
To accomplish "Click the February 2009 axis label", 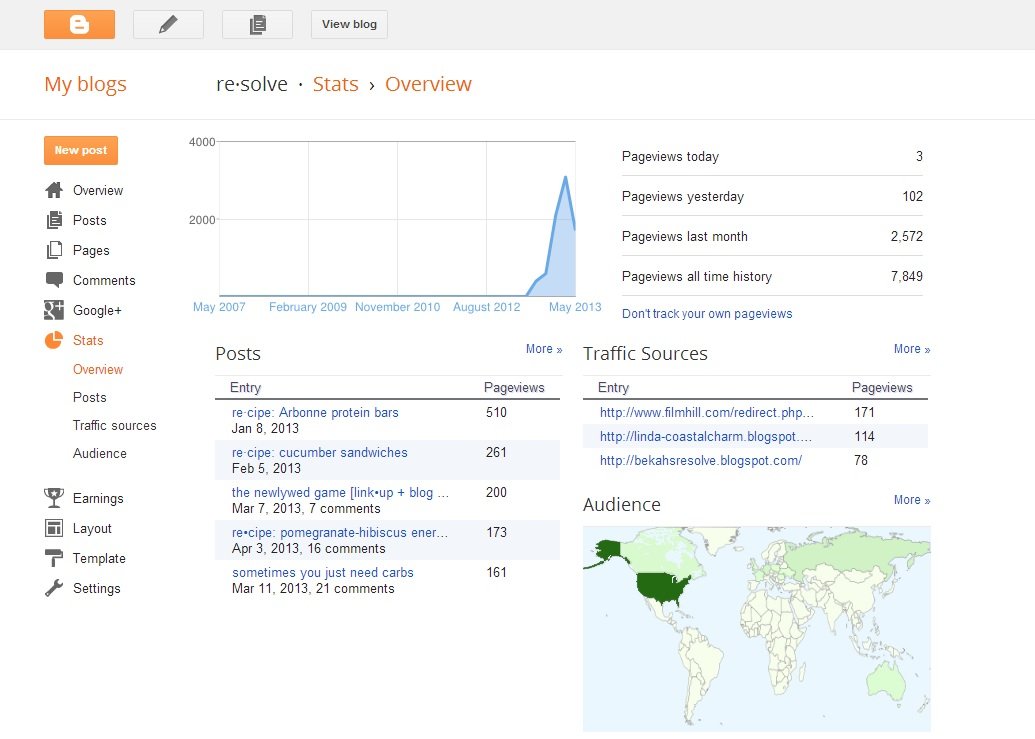I will coord(308,307).
